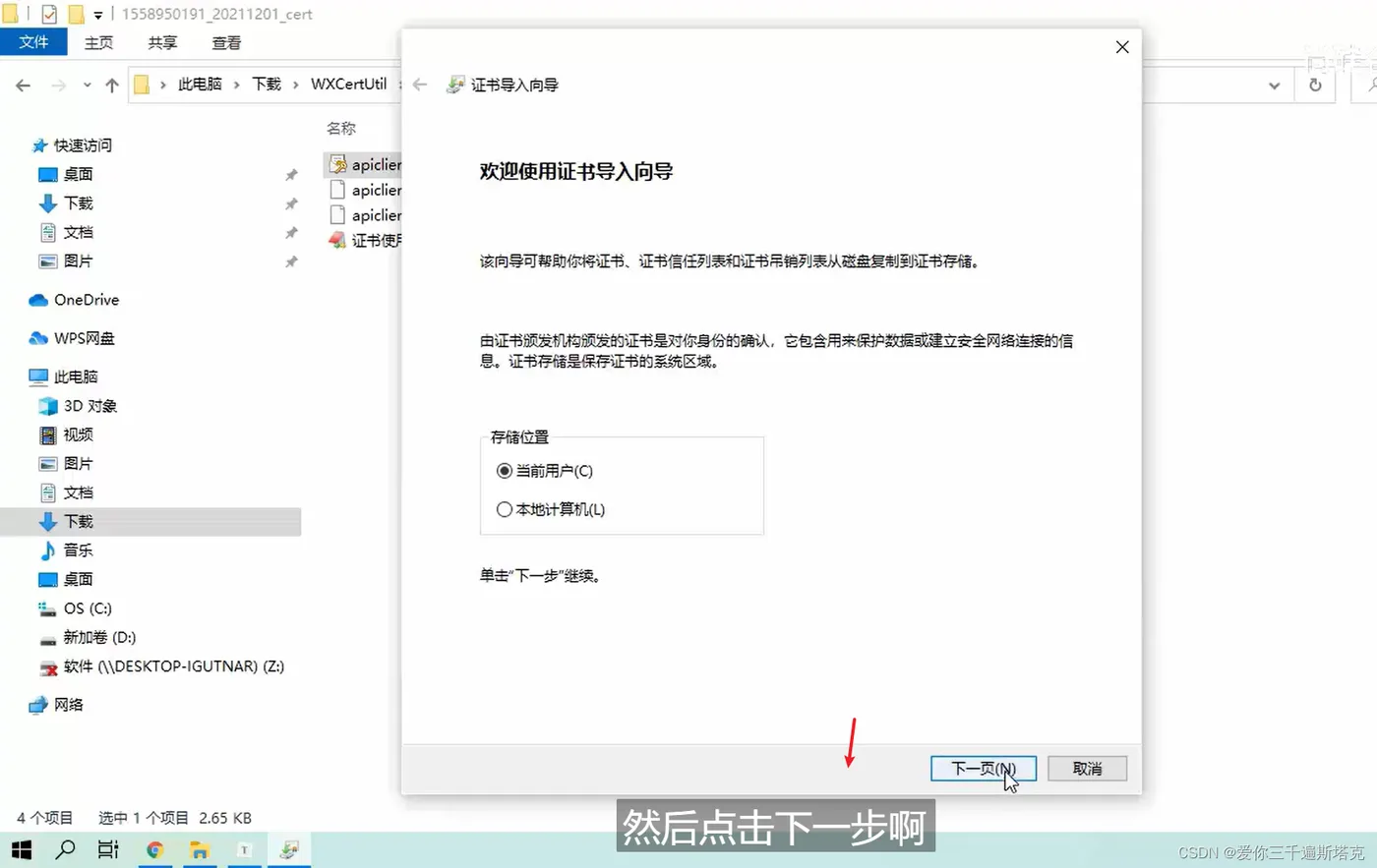Select OneDrive in the navigation pane
1377x868 pixels.
point(86,300)
